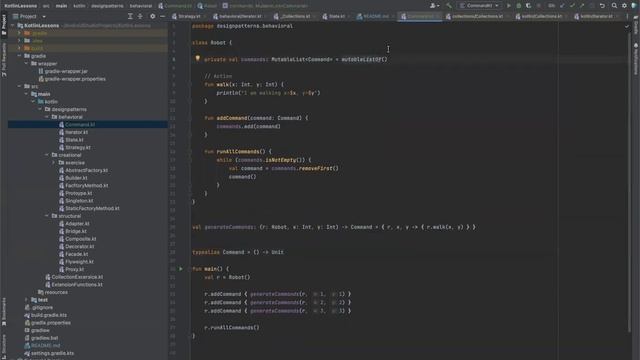Select build.gradle.kts in project tree
The image size is (640, 360).
[49, 315]
